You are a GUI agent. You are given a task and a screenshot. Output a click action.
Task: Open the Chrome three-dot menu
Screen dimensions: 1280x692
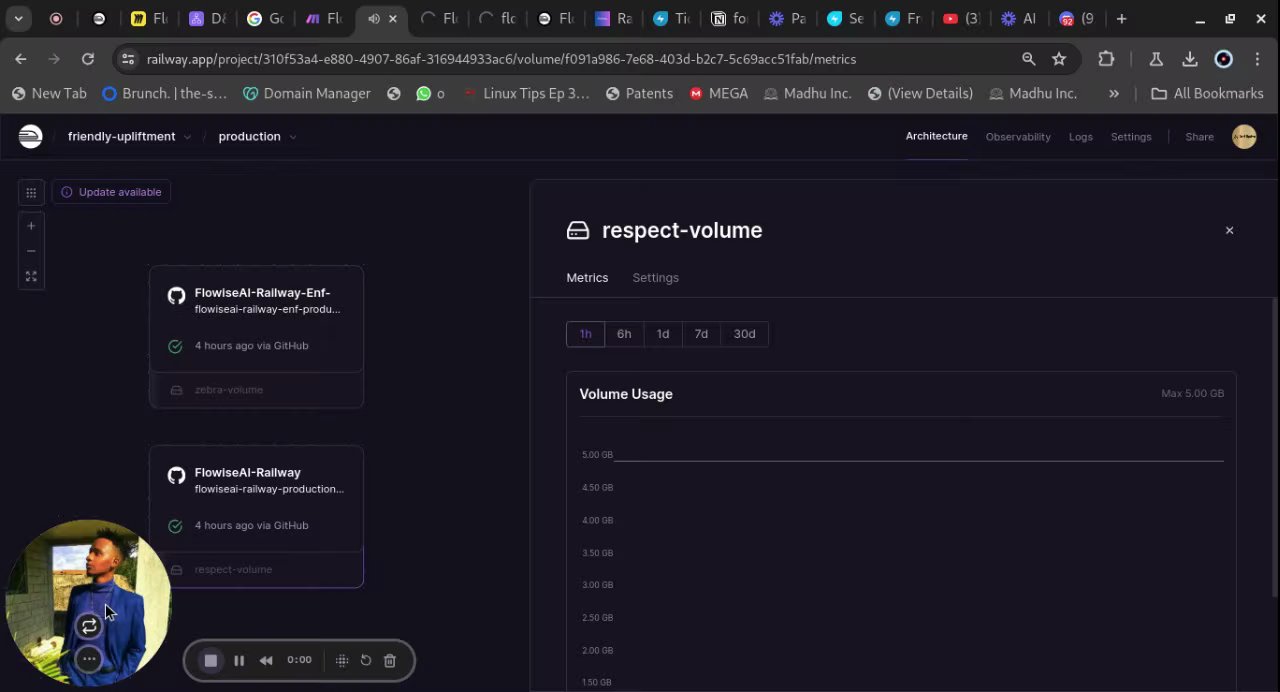tap(1257, 59)
